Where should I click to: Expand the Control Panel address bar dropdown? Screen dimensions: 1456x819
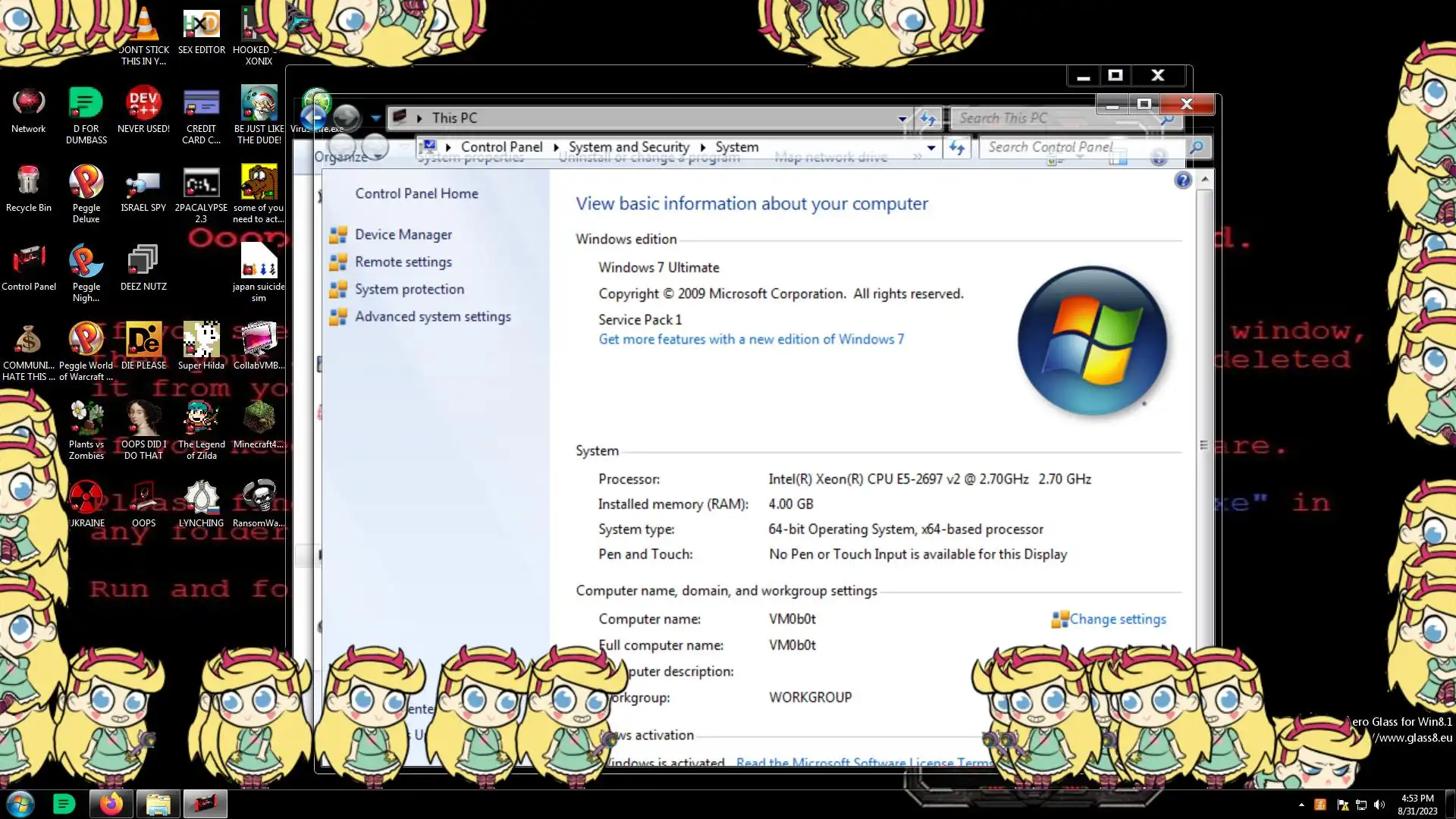(931, 148)
